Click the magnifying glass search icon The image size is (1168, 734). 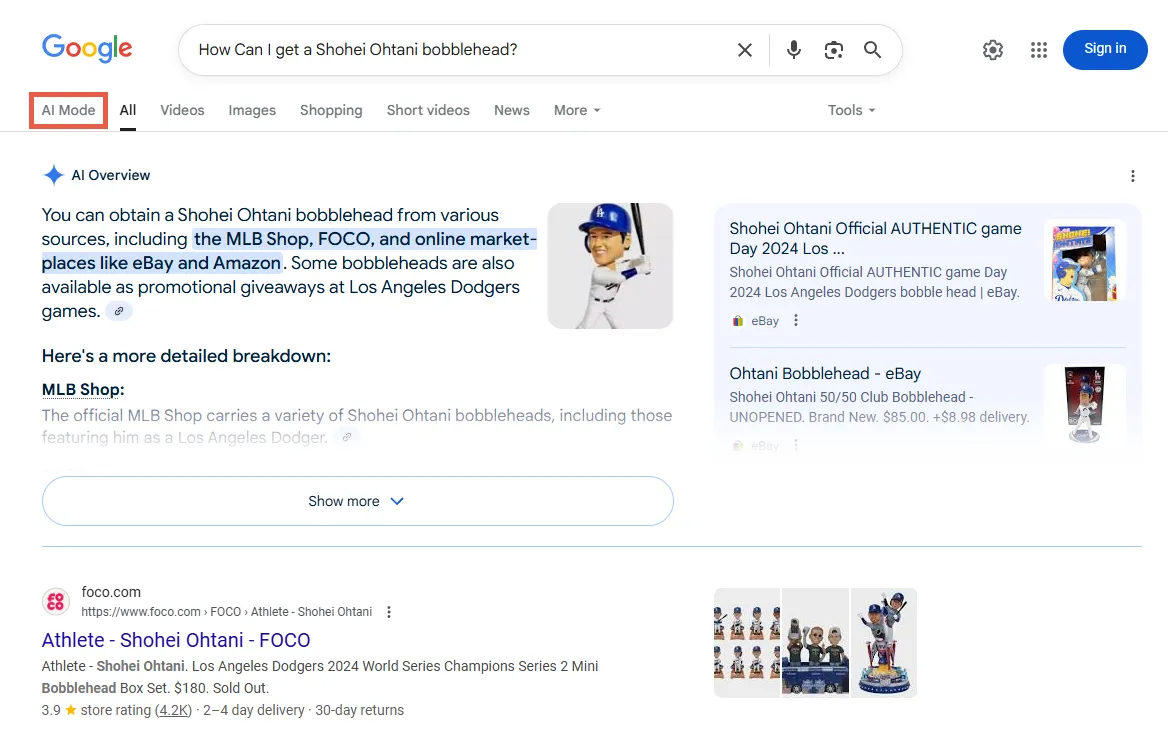click(872, 50)
